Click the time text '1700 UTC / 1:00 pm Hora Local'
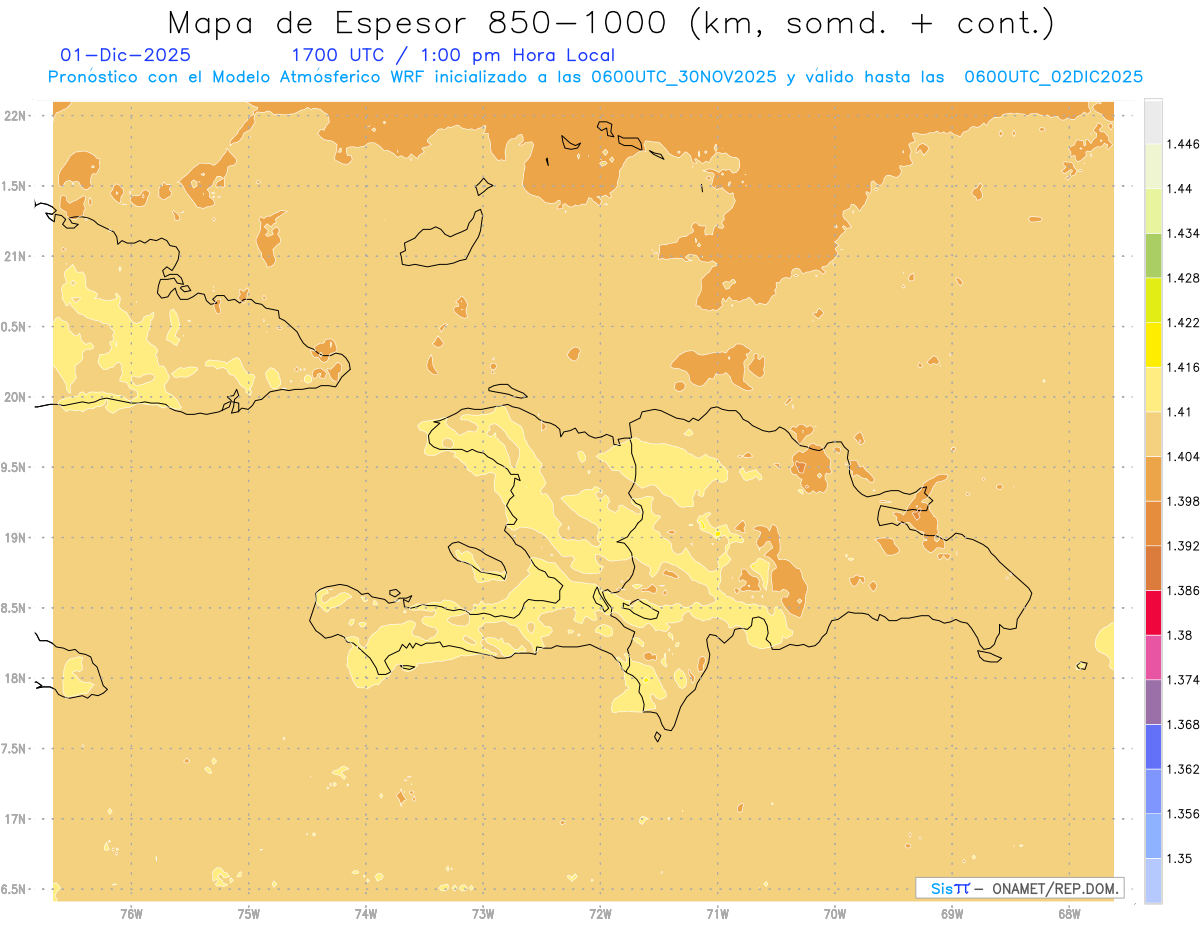Viewport: 1200px width, 927px height. (453, 56)
